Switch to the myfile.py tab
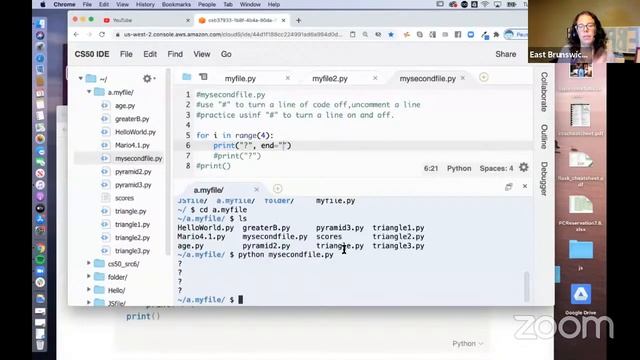This screenshot has height=360, width=640. [x=240, y=78]
